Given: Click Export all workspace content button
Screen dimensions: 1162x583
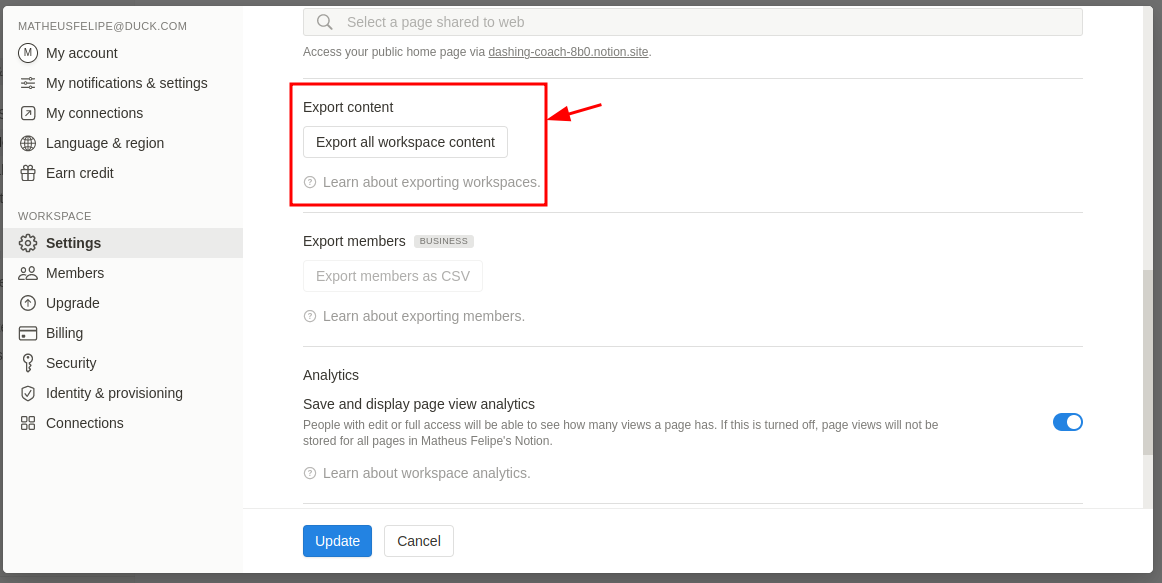Looking at the screenshot, I should click(x=405, y=141).
